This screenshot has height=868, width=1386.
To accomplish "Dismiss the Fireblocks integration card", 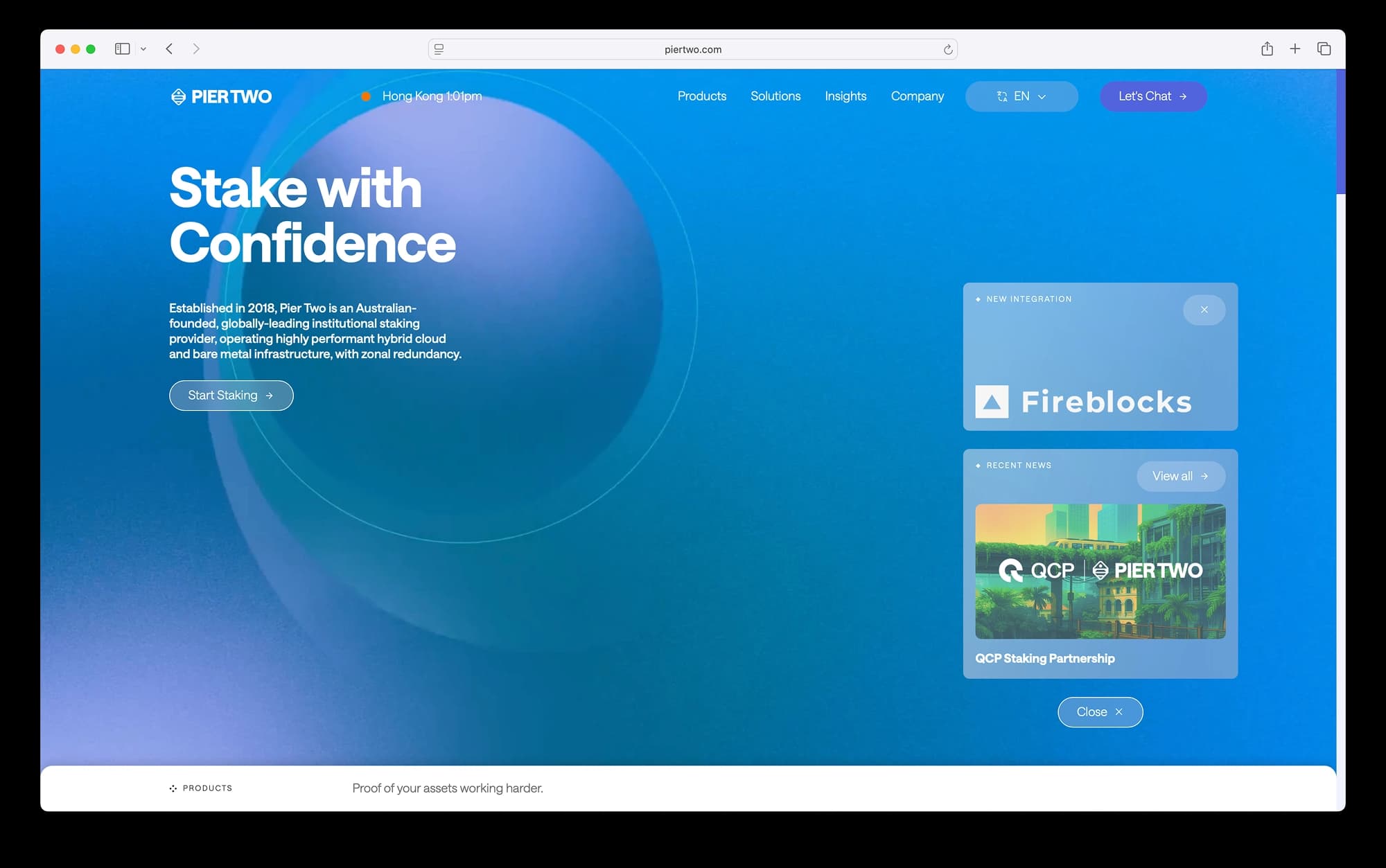I will point(1204,310).
